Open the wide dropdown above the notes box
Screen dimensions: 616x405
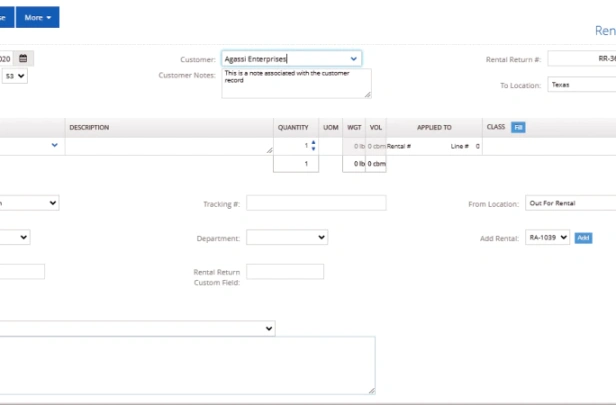(138, 328)
